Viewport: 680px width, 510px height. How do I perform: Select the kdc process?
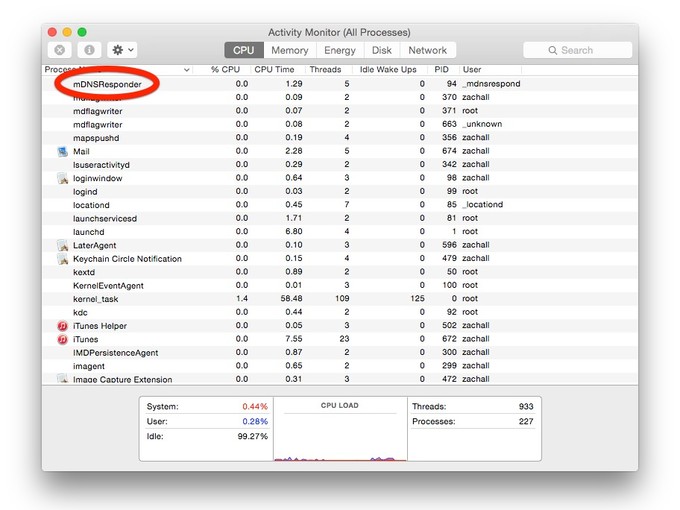tap(340, 313)
